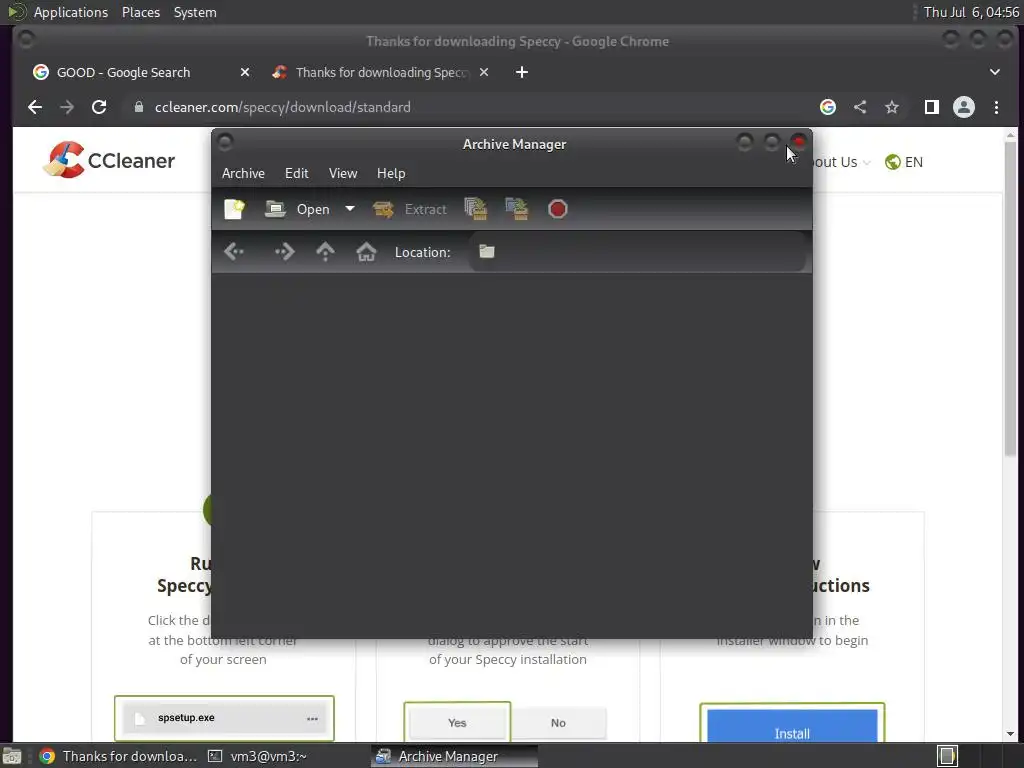Screen dimensions: 1024x768
Task: Switch to Chrome in the taskbar
Action: point(118,756)
